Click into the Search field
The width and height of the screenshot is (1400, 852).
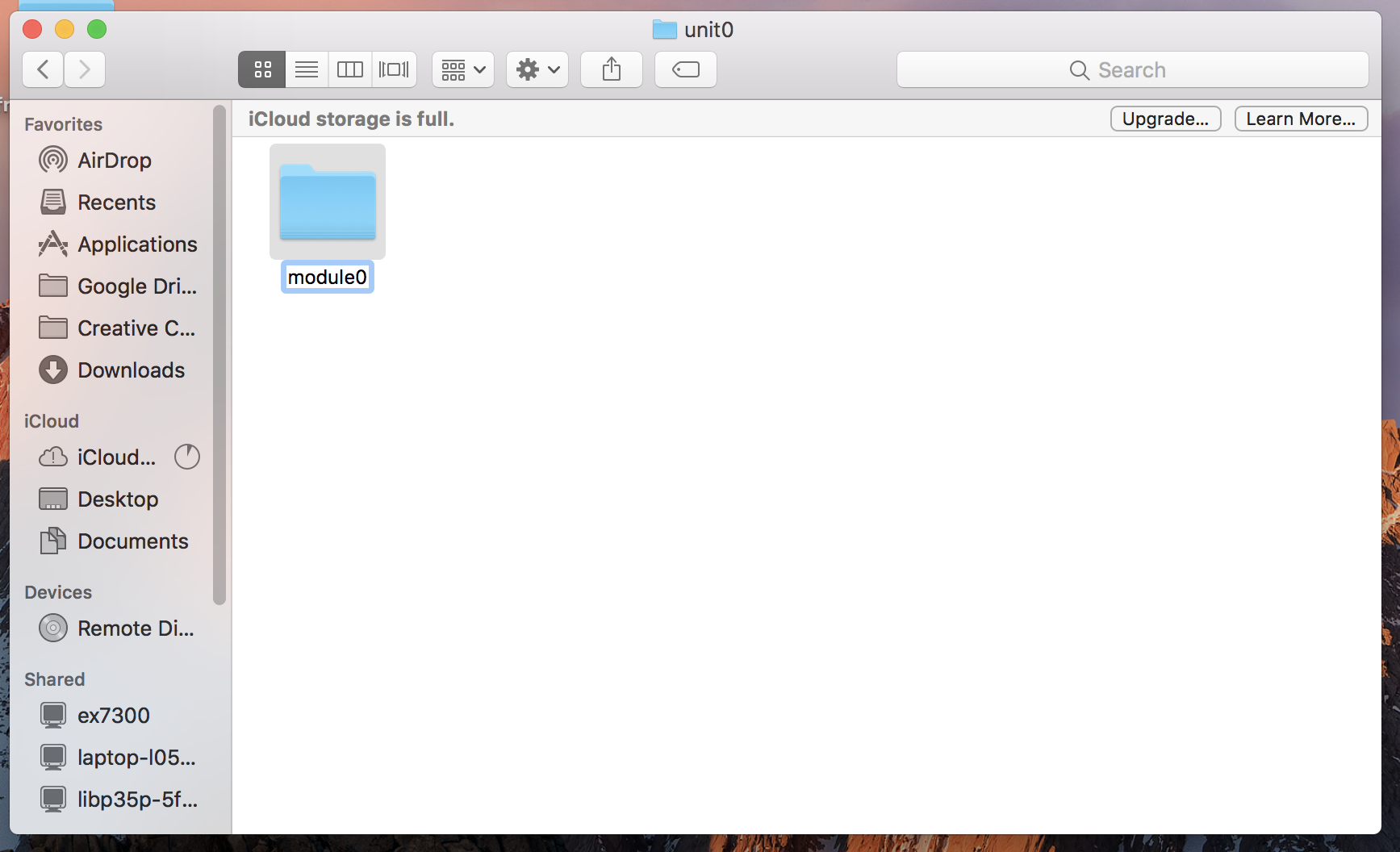1132,70
